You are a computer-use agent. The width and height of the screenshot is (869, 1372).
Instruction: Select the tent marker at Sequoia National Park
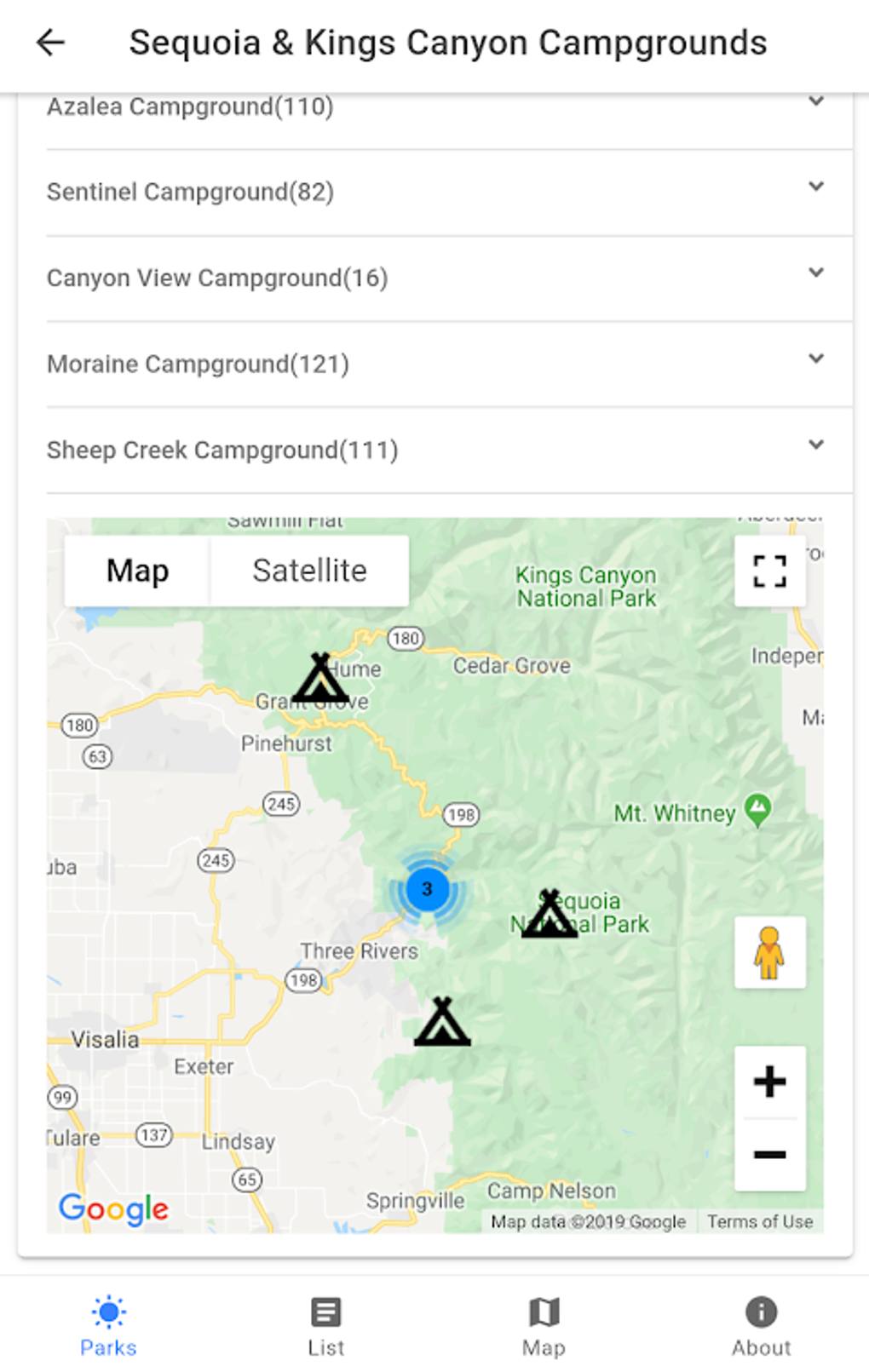click(550, 915)
